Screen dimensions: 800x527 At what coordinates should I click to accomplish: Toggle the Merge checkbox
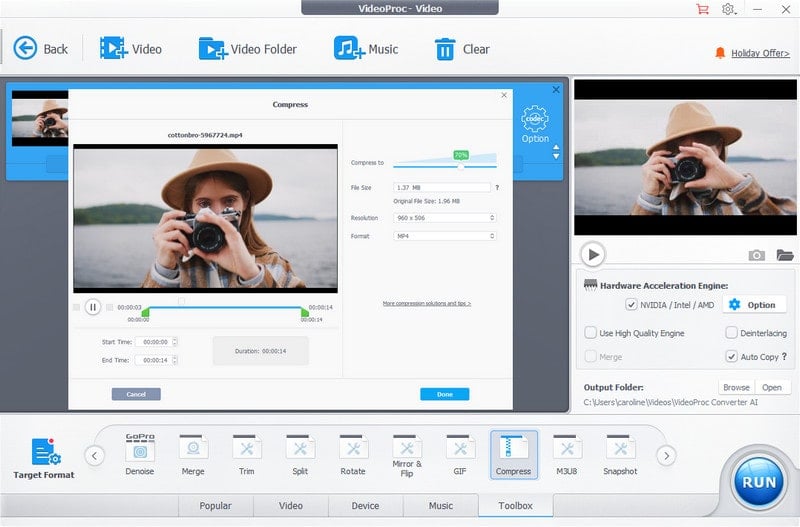590,356
